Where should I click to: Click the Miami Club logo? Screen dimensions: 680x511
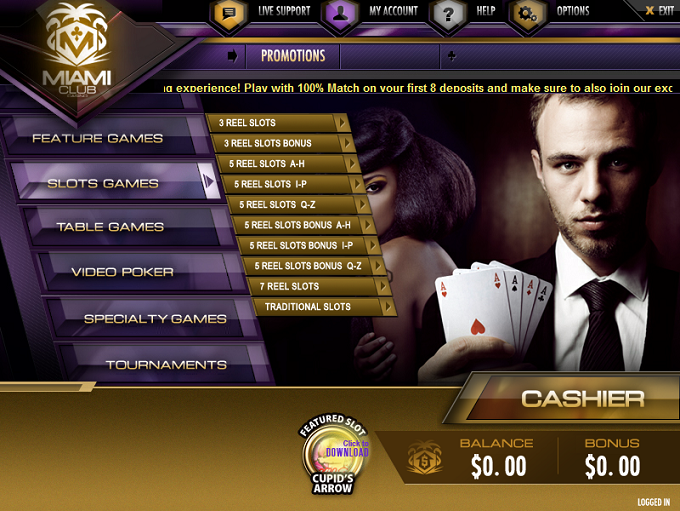coord(77,52)
